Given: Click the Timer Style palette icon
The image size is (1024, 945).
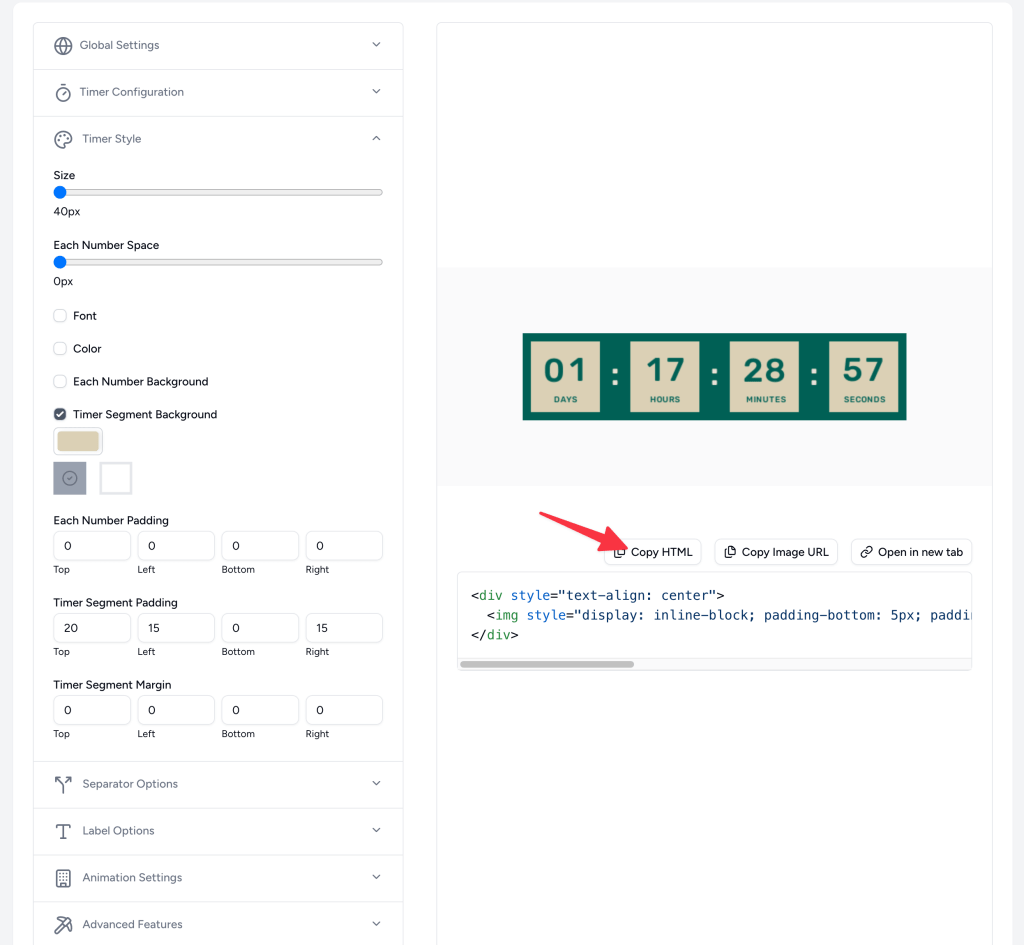Looking at the screenshot, I should click(63, 138).
